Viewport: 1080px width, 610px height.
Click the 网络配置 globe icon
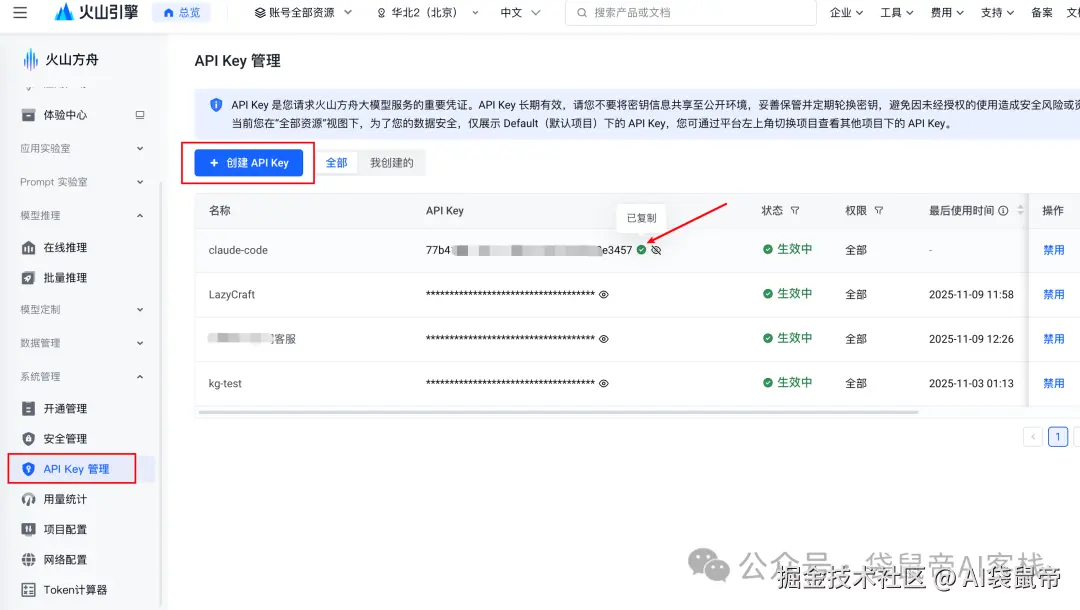[x=28, y=560]
